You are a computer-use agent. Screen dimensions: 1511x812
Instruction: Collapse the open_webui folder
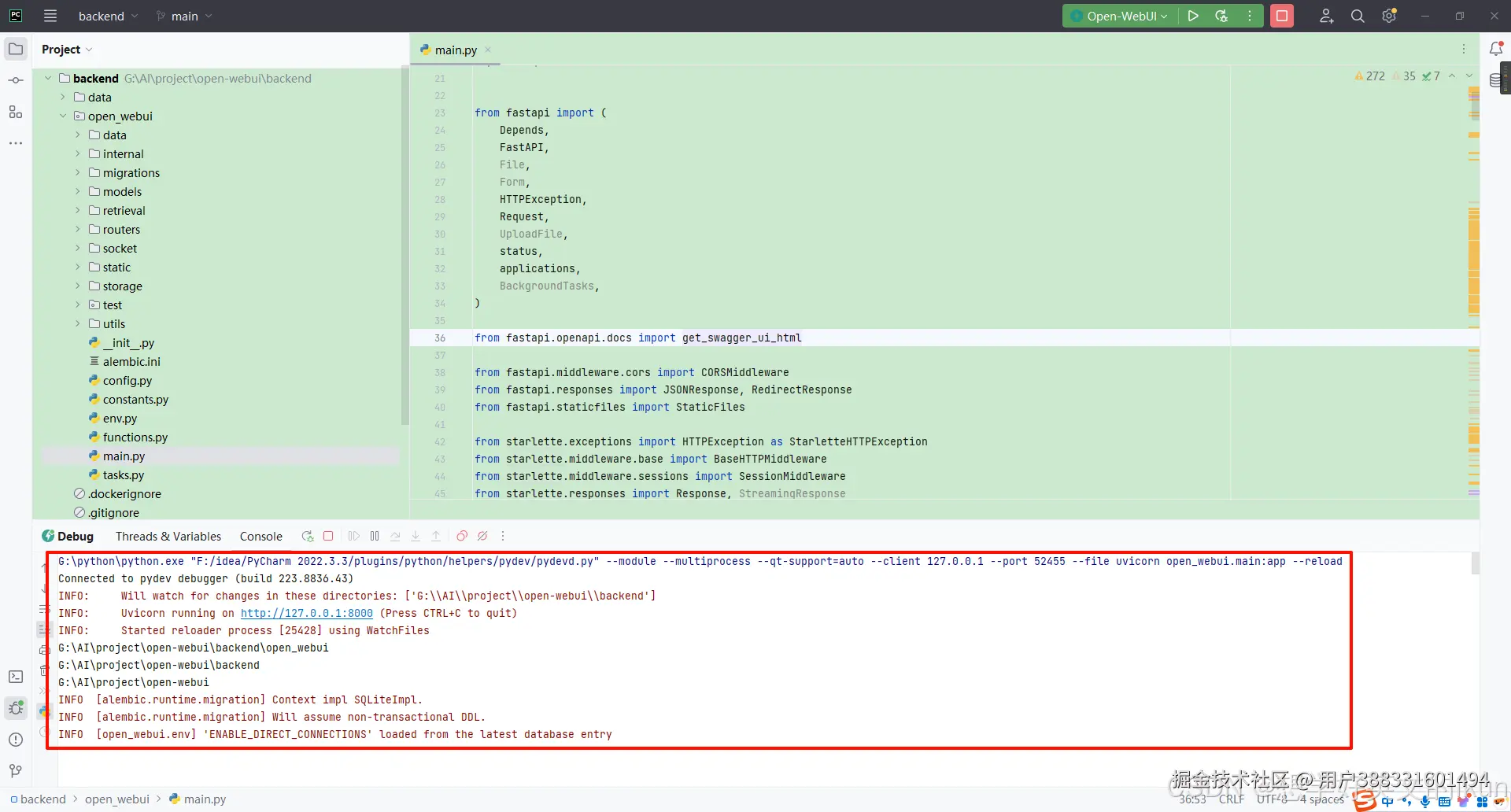click(63, 116)
